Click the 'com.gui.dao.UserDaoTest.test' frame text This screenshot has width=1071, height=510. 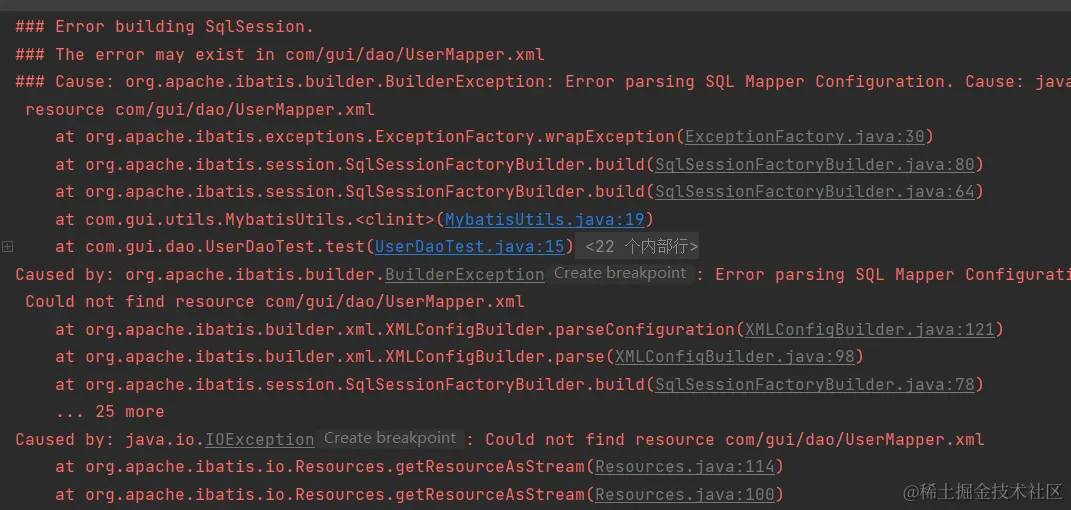225,246
